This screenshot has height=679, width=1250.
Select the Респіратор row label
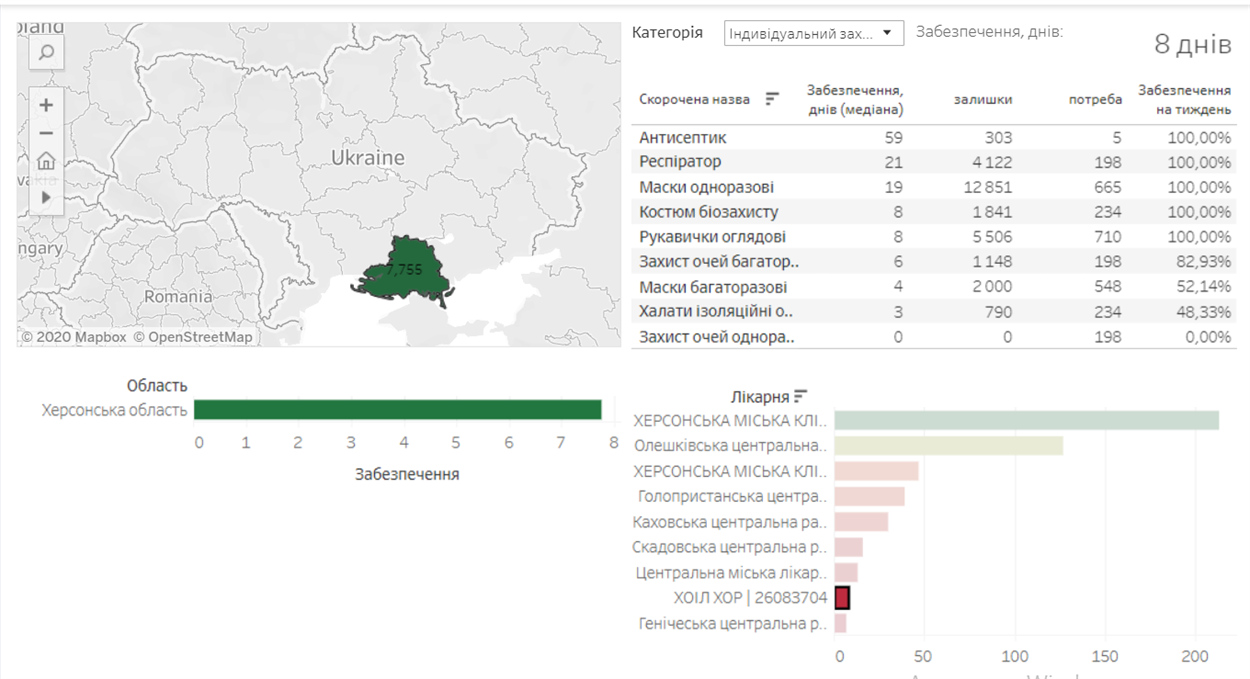(680, 162)
